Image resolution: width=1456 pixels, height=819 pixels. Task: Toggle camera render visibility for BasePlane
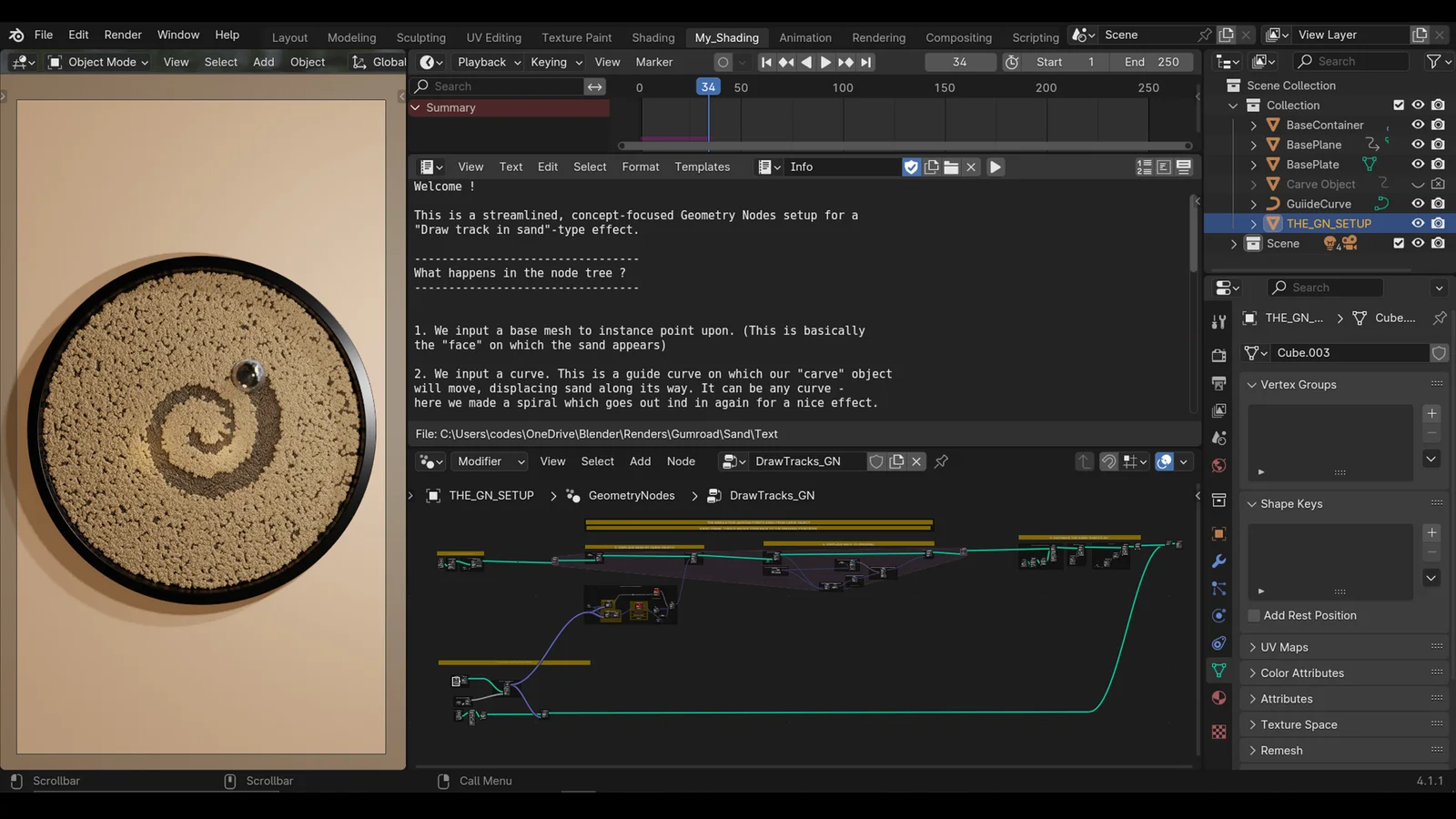pos(1439,144)
